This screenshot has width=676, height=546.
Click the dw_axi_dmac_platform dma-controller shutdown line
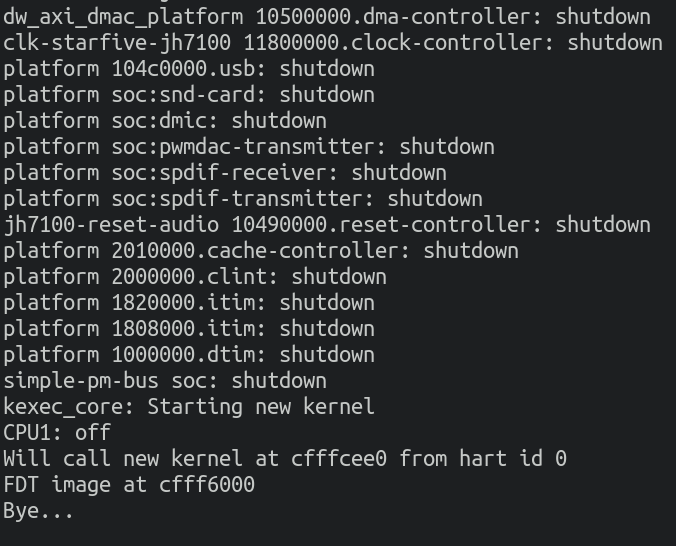[327, 18]
